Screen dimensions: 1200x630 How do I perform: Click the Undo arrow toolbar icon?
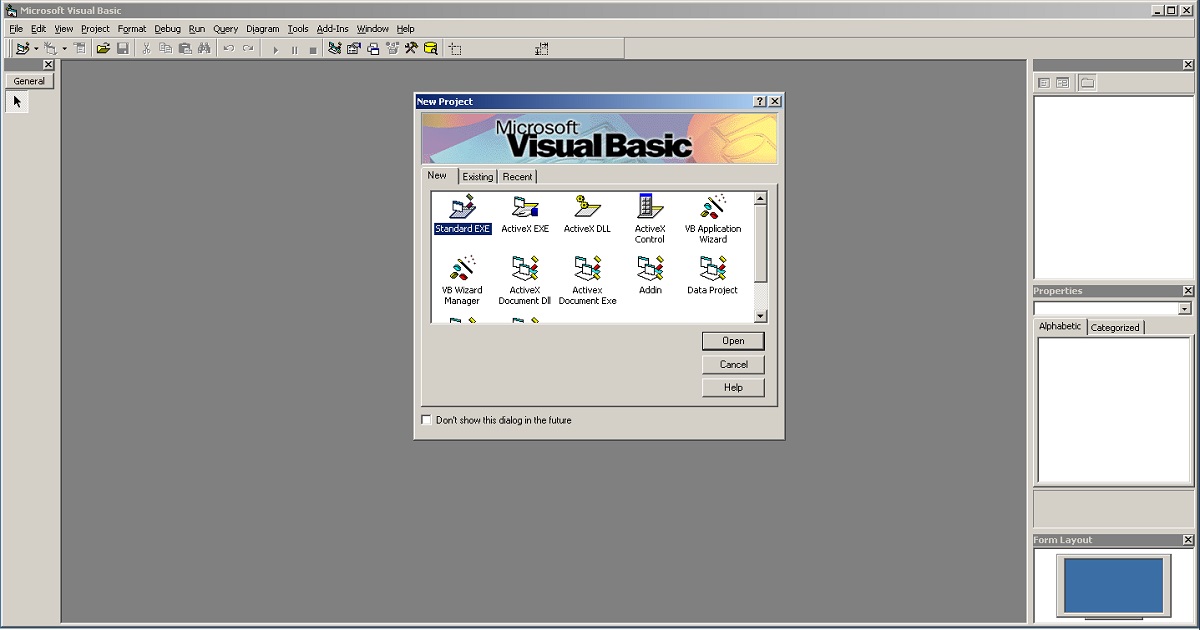(229, 48)
